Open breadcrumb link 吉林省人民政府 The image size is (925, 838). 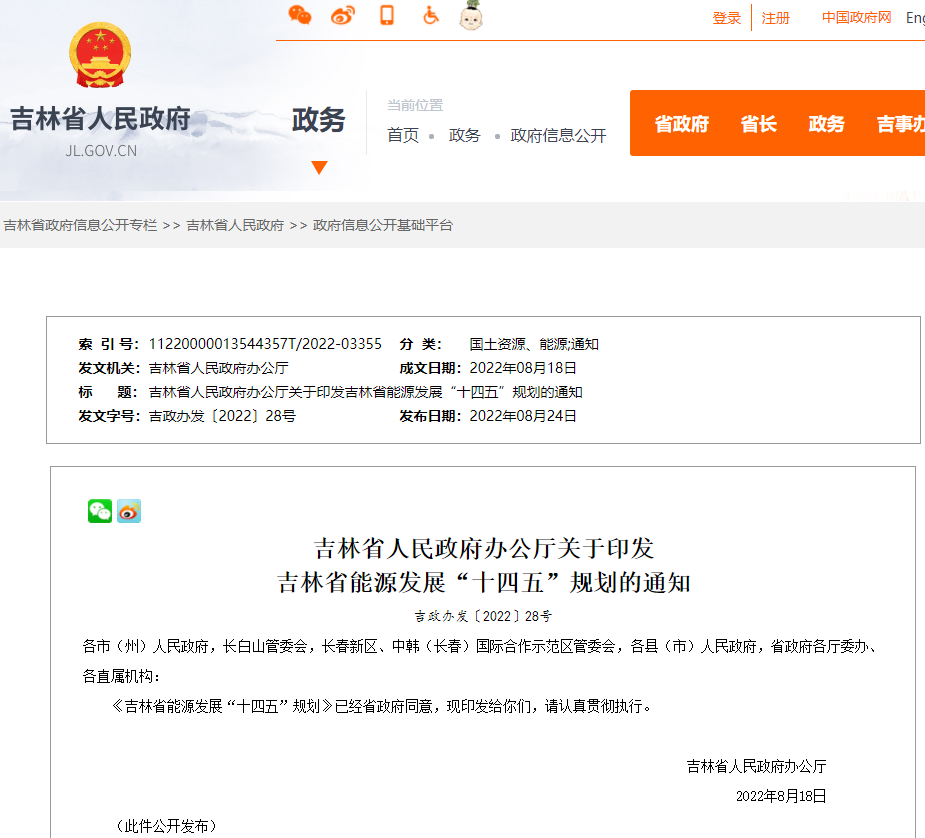click(x=234, y=225)
